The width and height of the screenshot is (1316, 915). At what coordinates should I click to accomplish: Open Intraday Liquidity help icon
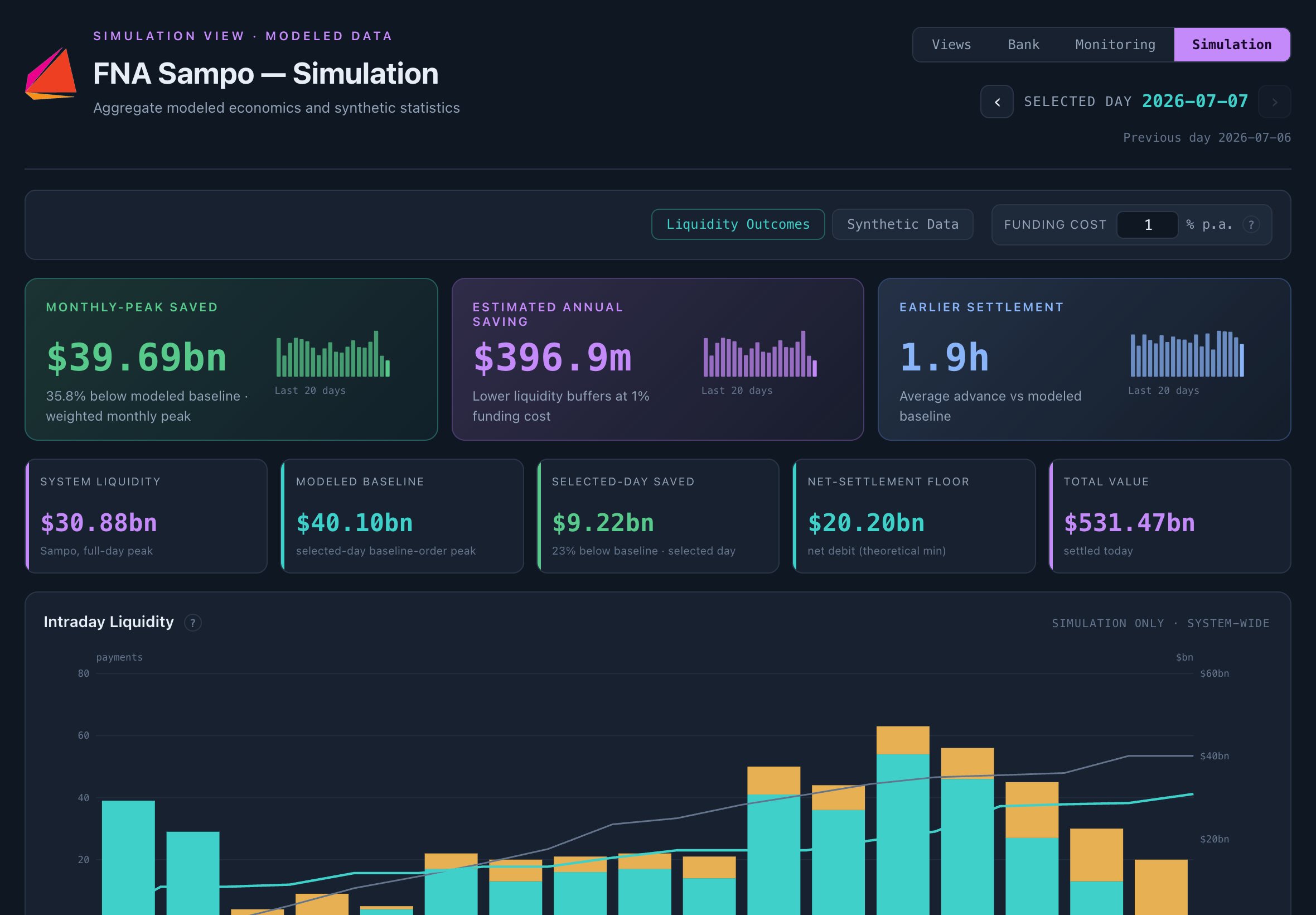(192, 623)
